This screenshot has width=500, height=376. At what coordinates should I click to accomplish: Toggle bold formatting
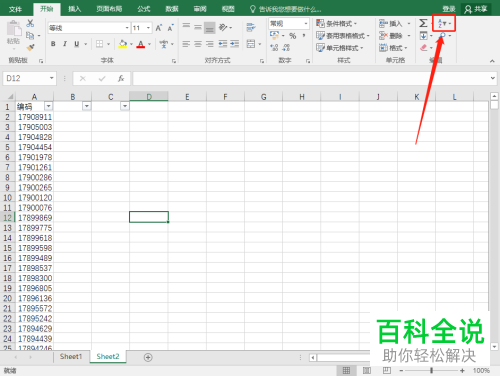coord(53,44)
